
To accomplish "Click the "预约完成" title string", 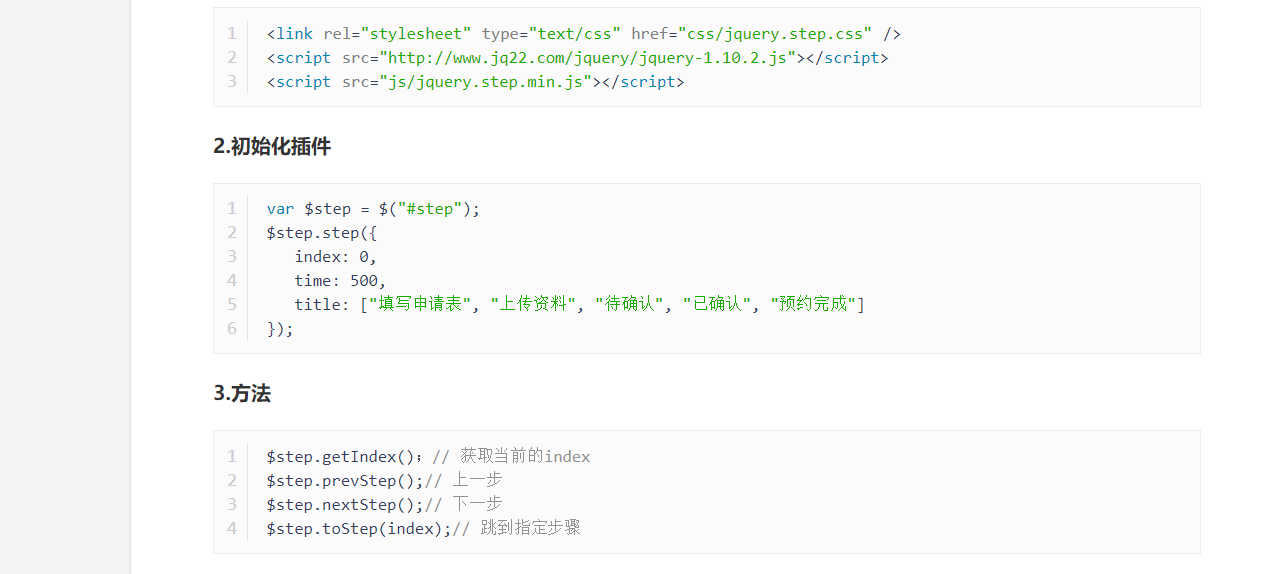I will point(814,305).
